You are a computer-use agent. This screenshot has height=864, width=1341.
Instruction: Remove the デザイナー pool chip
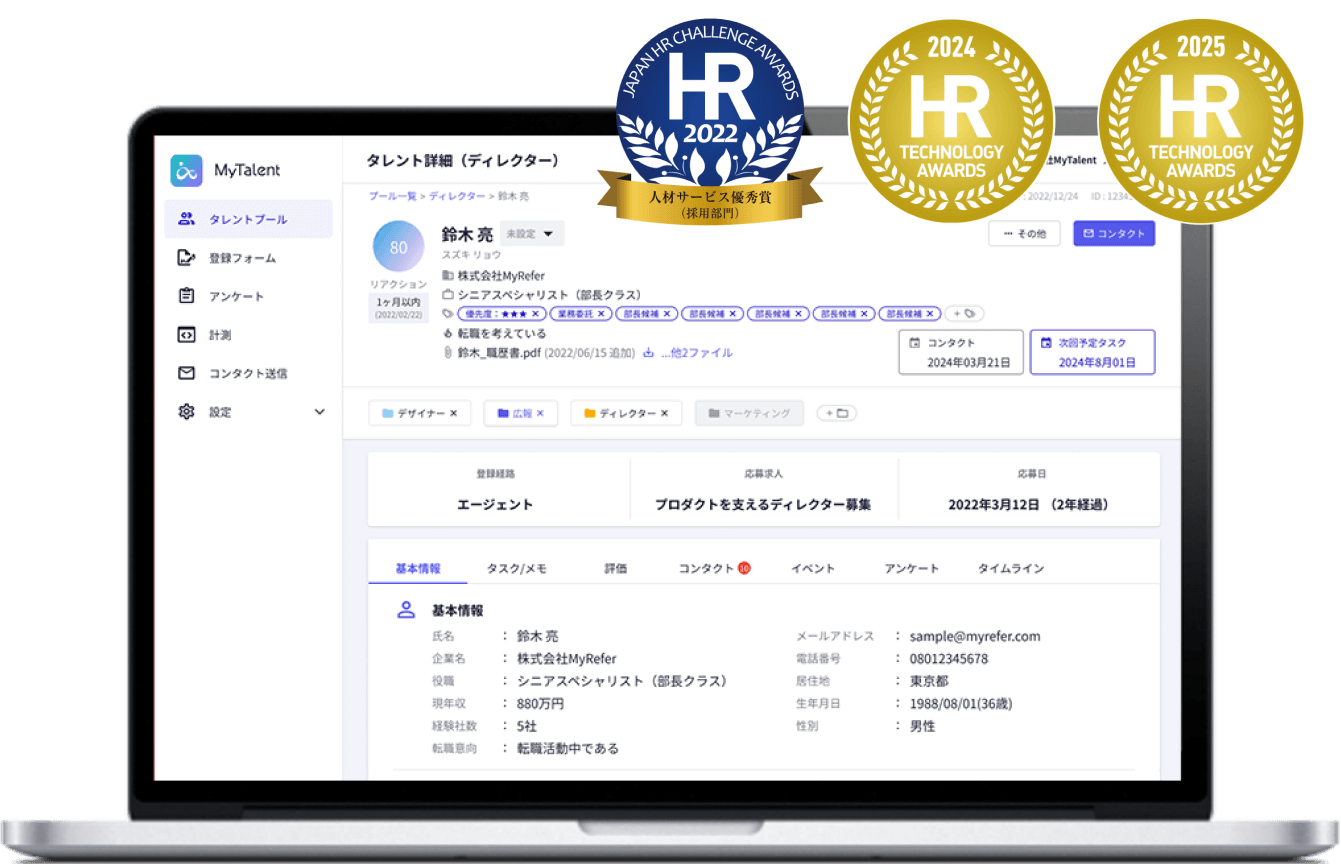[x=453, y=413]
